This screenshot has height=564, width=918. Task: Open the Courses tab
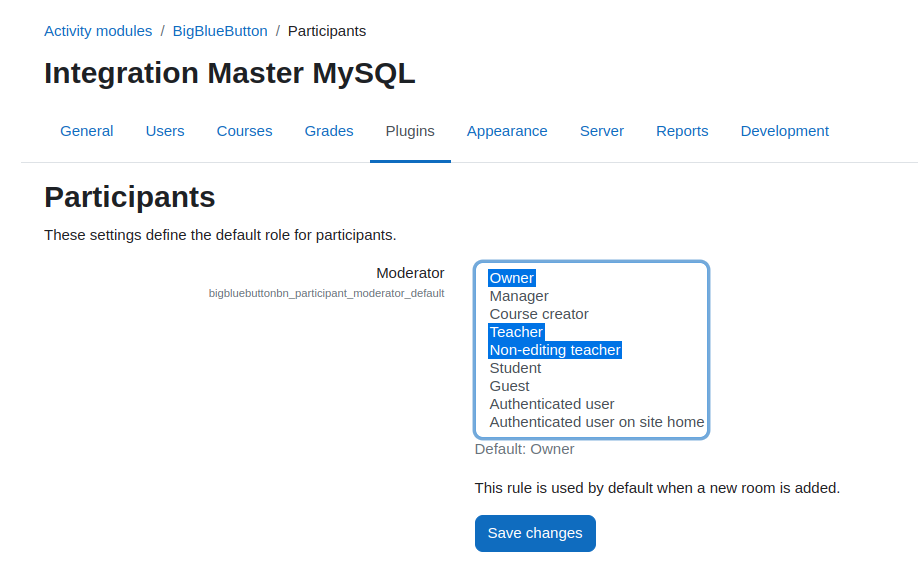pyautogui.click(x=244, y=131)
